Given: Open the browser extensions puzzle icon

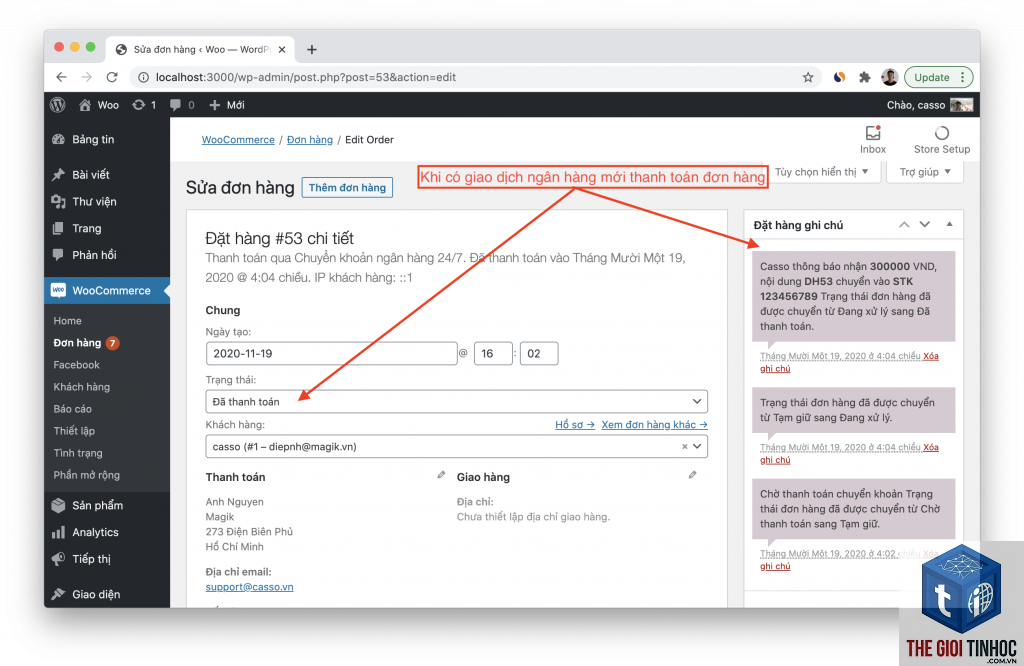Looking at the screenshot, I should 865,77.
